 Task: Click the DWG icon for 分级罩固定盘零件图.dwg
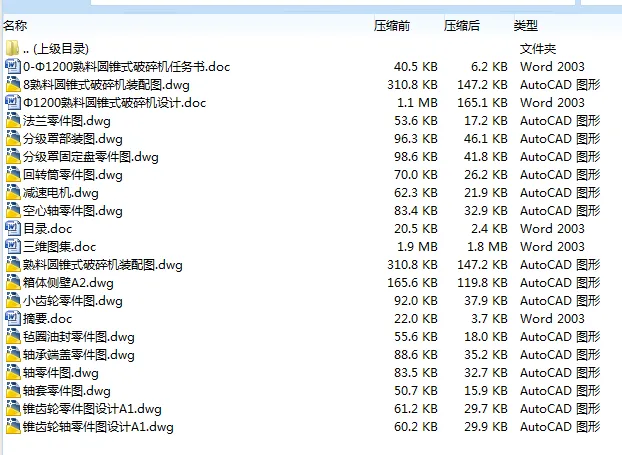pos(13,156)
